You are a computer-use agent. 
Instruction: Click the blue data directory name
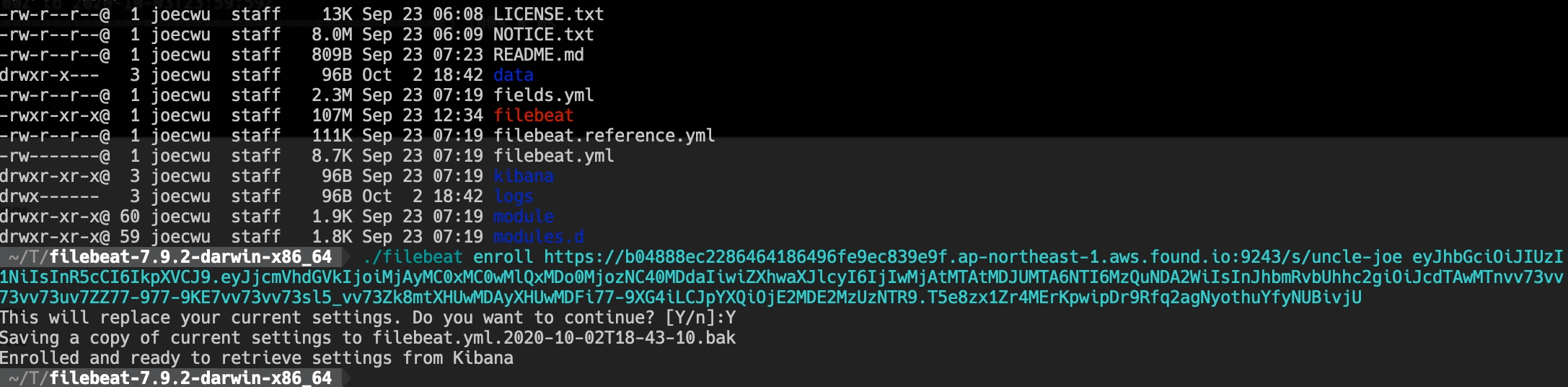513,75
